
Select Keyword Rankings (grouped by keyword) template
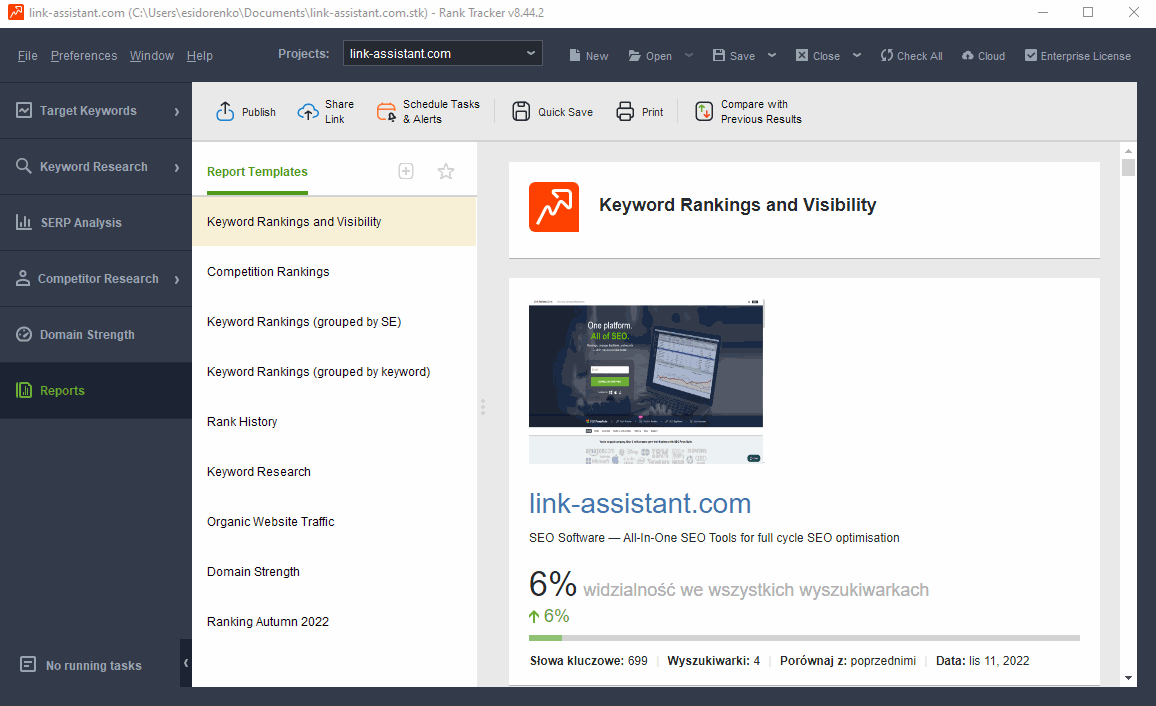[x=334, y=371]
